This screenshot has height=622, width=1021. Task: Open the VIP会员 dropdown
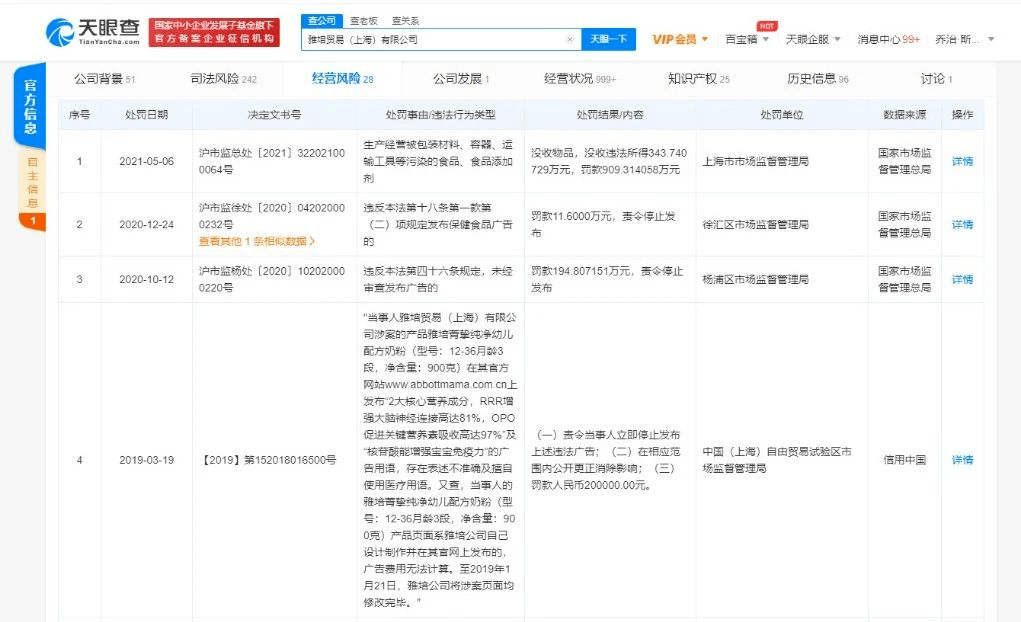point(680,40)
